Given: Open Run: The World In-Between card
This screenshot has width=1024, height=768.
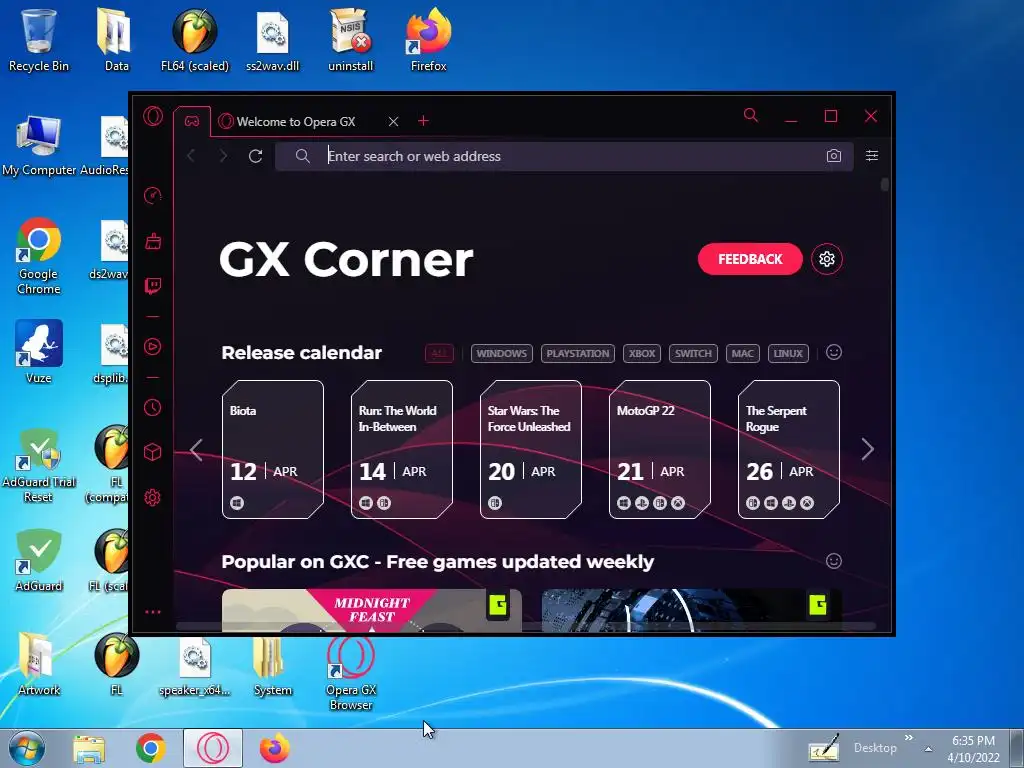Looking at the screenshot, I should (x=402, y=449).
